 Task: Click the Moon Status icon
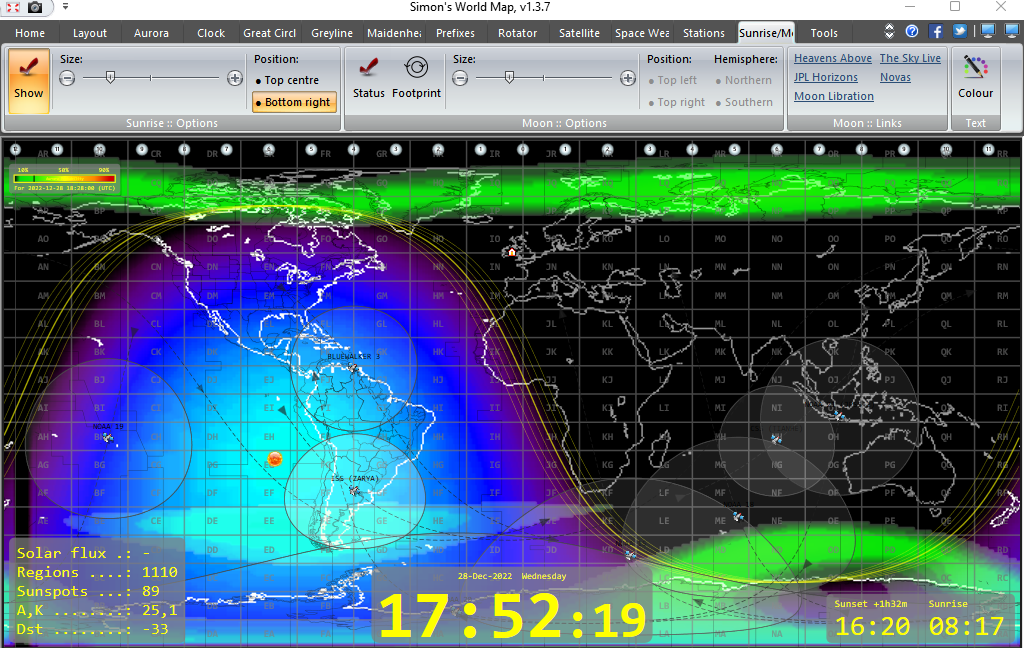coord(368,78)
